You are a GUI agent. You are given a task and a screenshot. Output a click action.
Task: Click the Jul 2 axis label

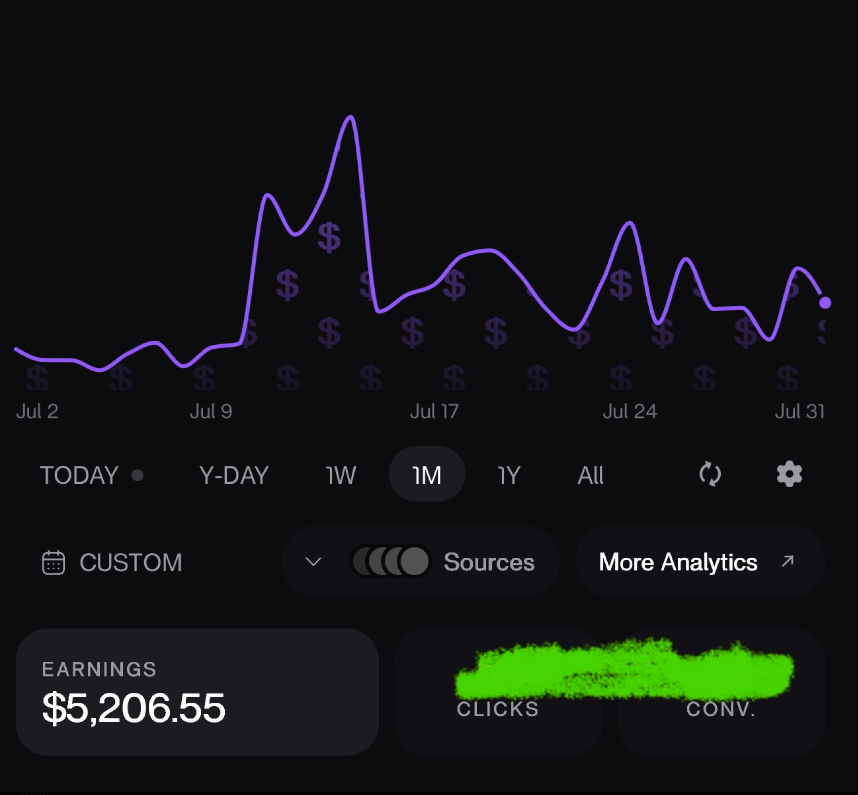37,411
